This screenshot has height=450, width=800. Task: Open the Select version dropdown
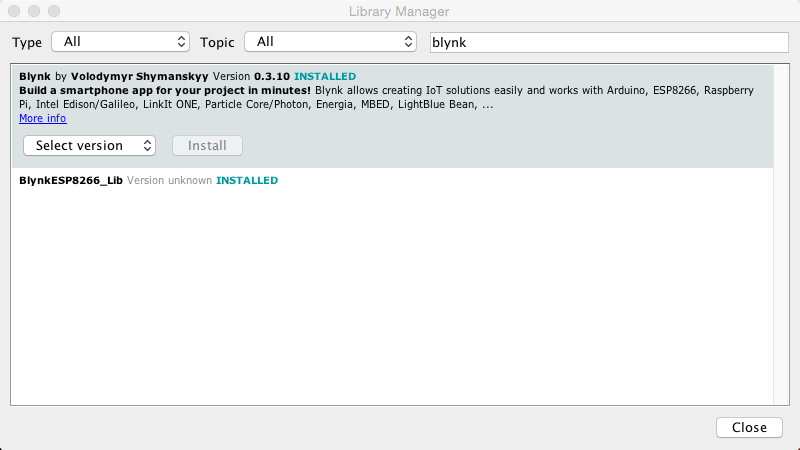click(89, 145)
